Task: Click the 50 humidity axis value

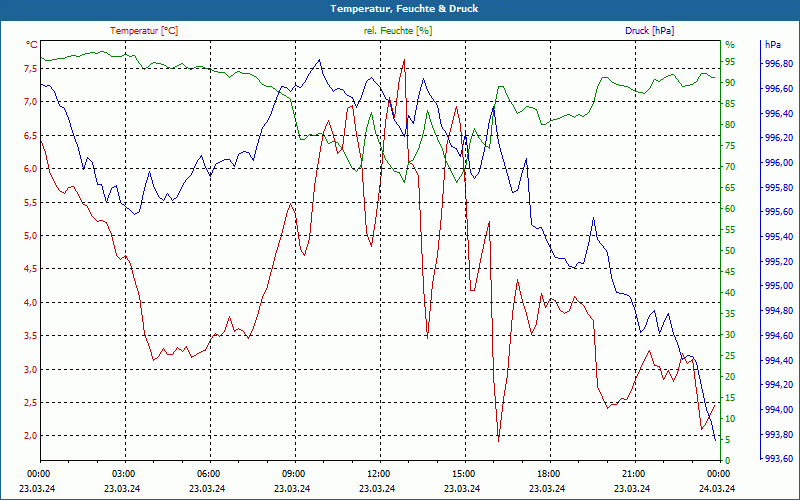Action: (731, 251)
